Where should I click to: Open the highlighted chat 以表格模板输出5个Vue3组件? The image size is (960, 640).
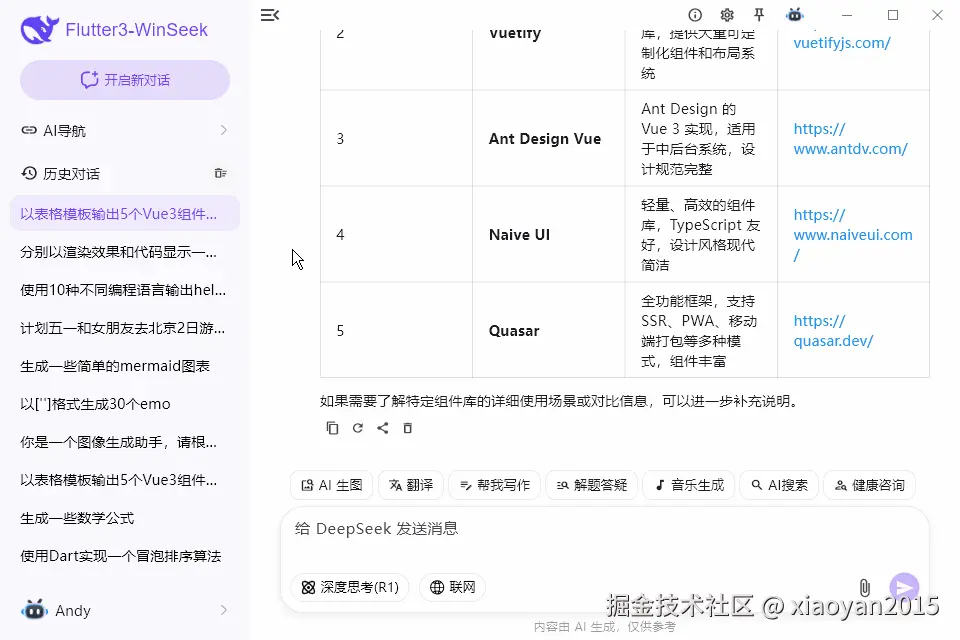(x=125, y=214)
